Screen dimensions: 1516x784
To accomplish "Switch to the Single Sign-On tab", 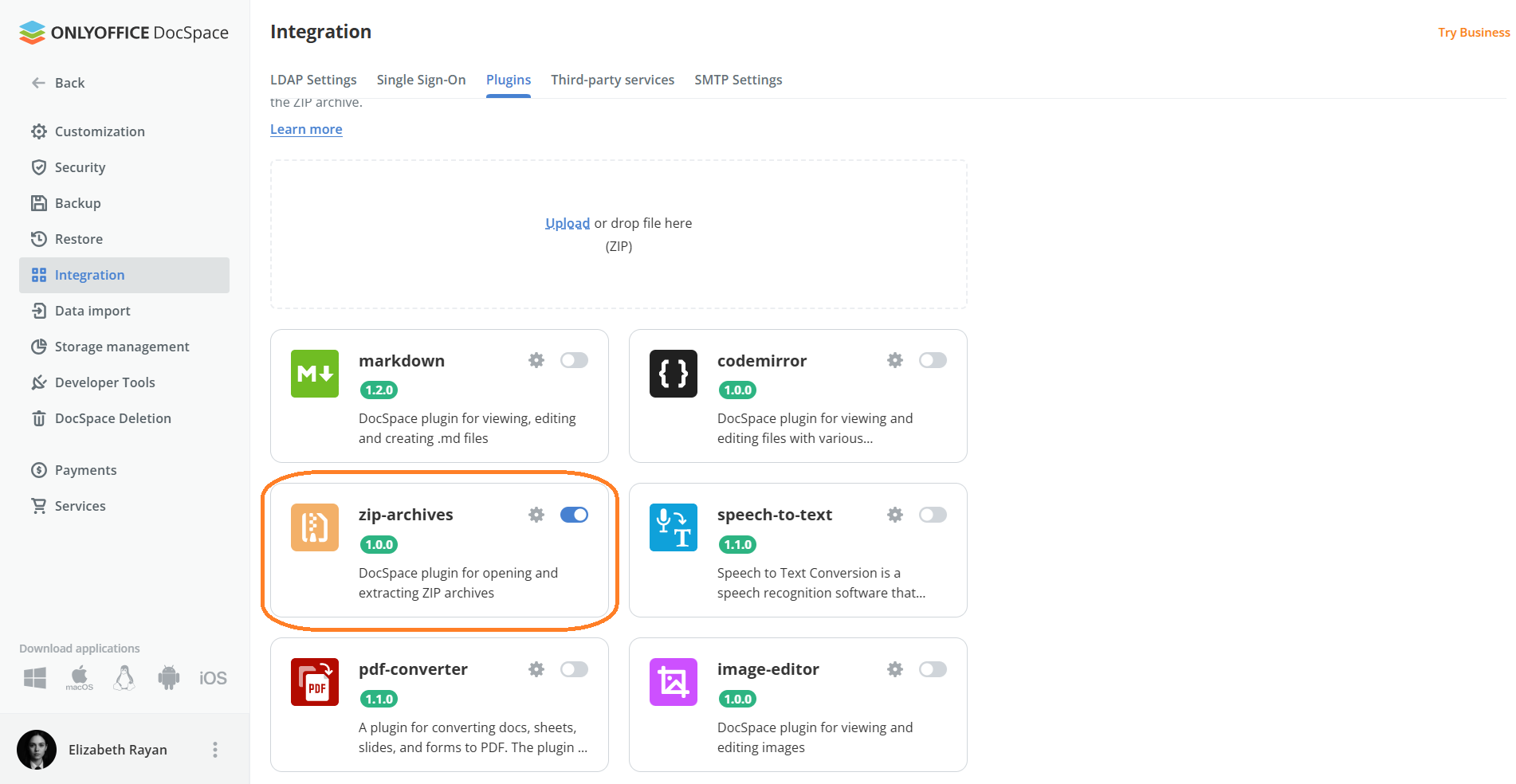I will coord(421,80).
